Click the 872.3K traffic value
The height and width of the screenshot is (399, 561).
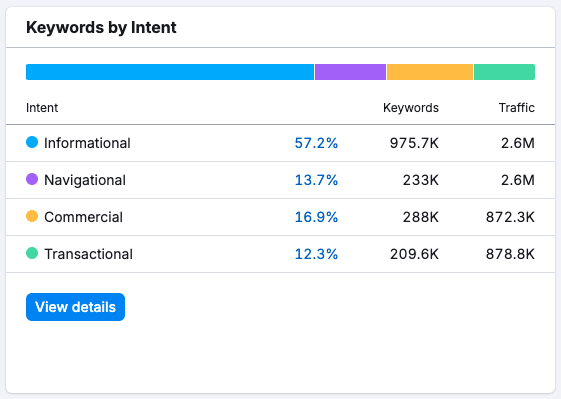pos(510,217)
